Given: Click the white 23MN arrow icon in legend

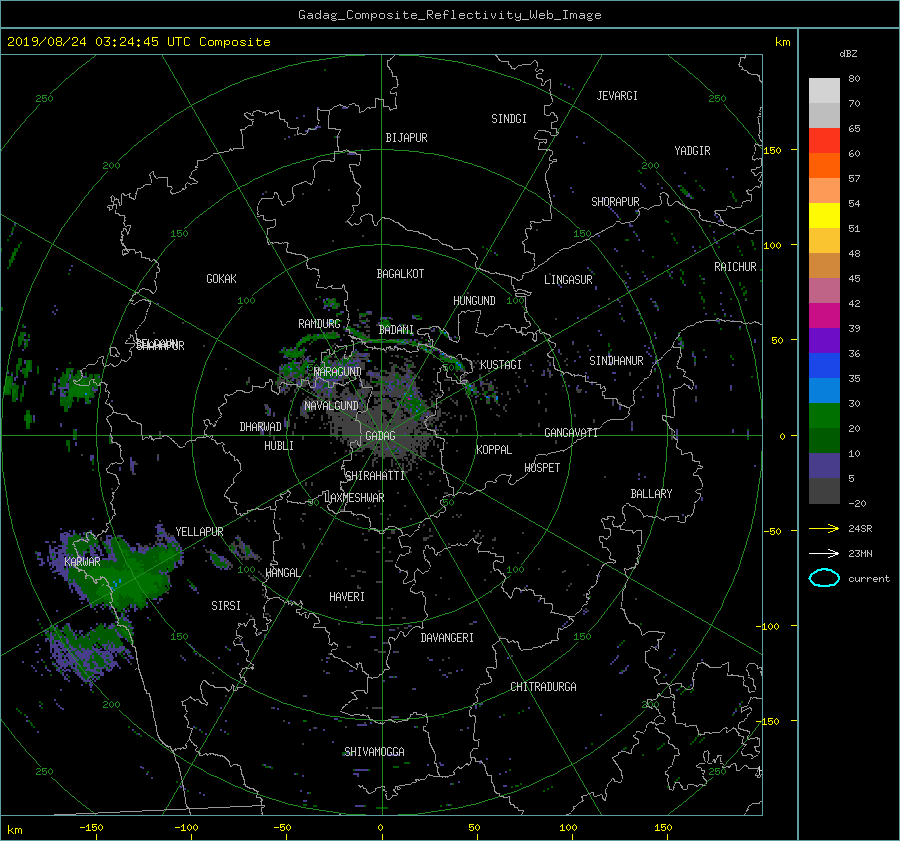Looking at the screenshot, I should click(x=824, y=553).
